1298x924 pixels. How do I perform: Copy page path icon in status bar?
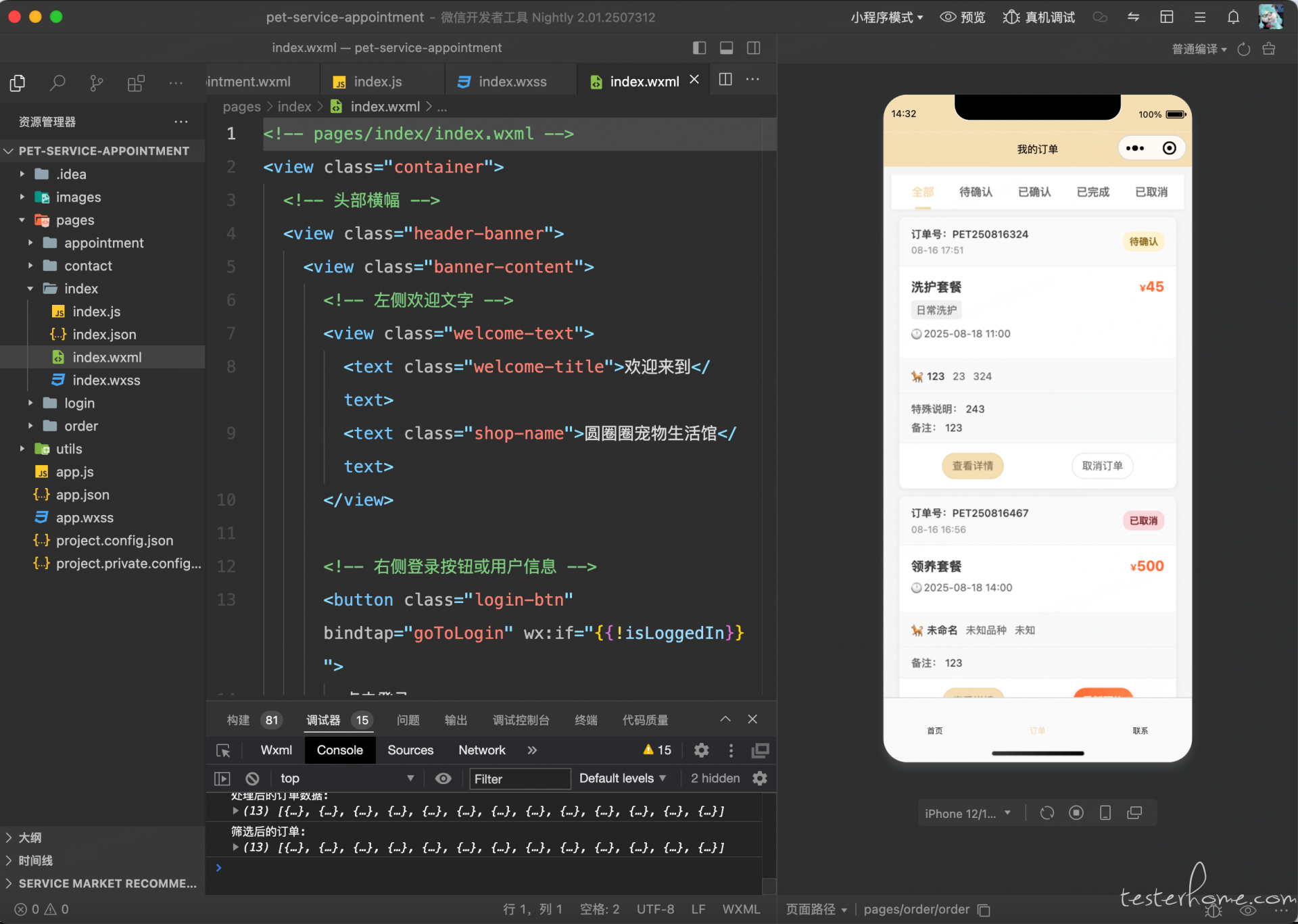point(984,910)
